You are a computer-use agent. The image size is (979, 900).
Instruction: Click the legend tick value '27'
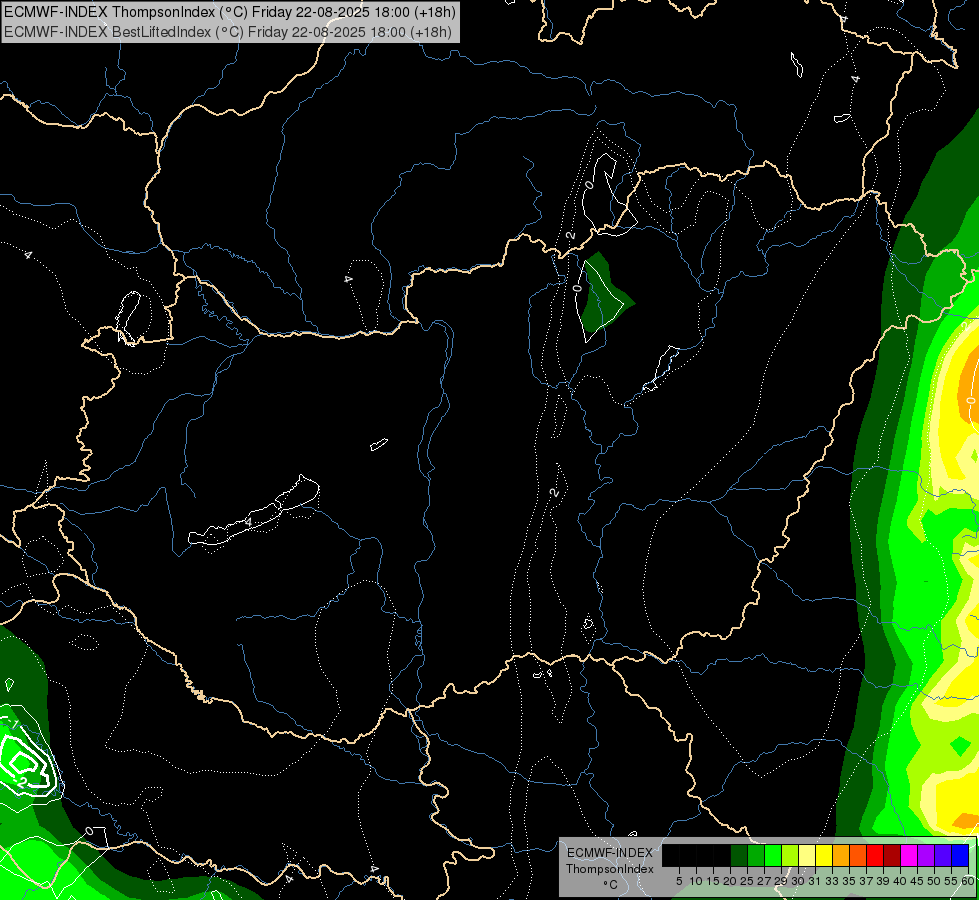[x=764, y=881]
